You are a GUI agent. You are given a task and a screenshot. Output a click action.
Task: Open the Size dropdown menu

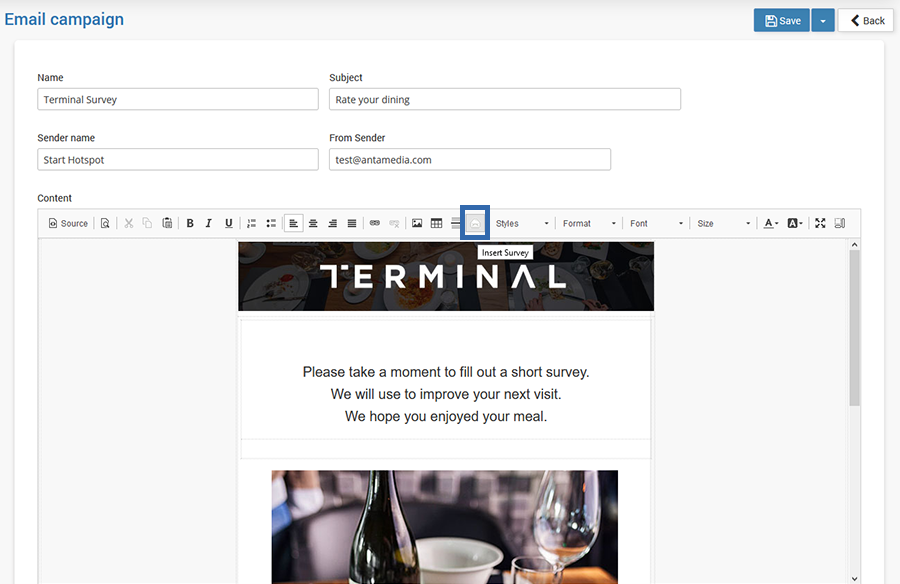point(723,223)
